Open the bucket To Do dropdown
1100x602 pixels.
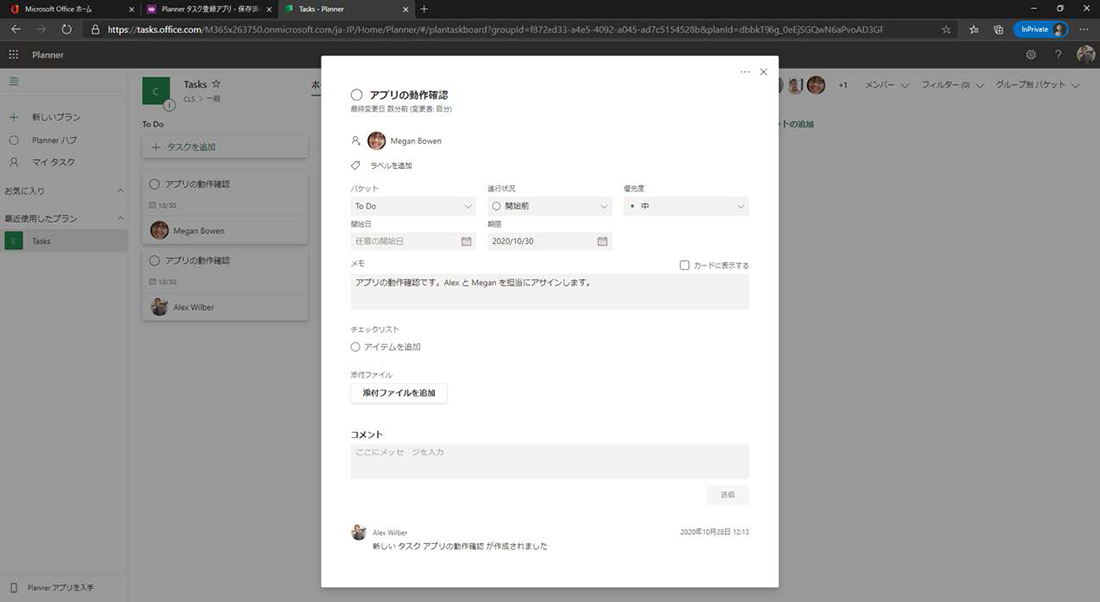[x=413, y=206]
